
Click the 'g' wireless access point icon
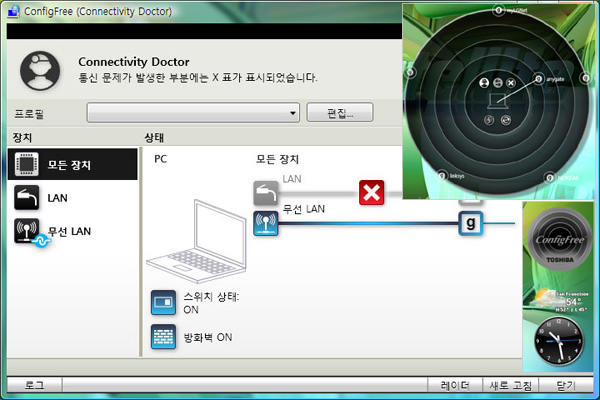tap(471, 223)
